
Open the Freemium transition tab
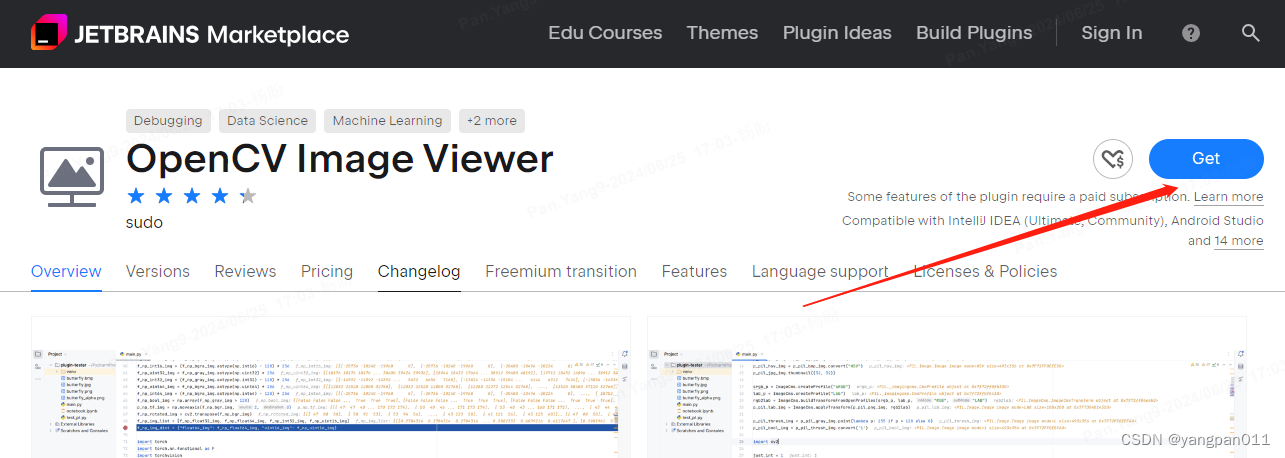561,271
